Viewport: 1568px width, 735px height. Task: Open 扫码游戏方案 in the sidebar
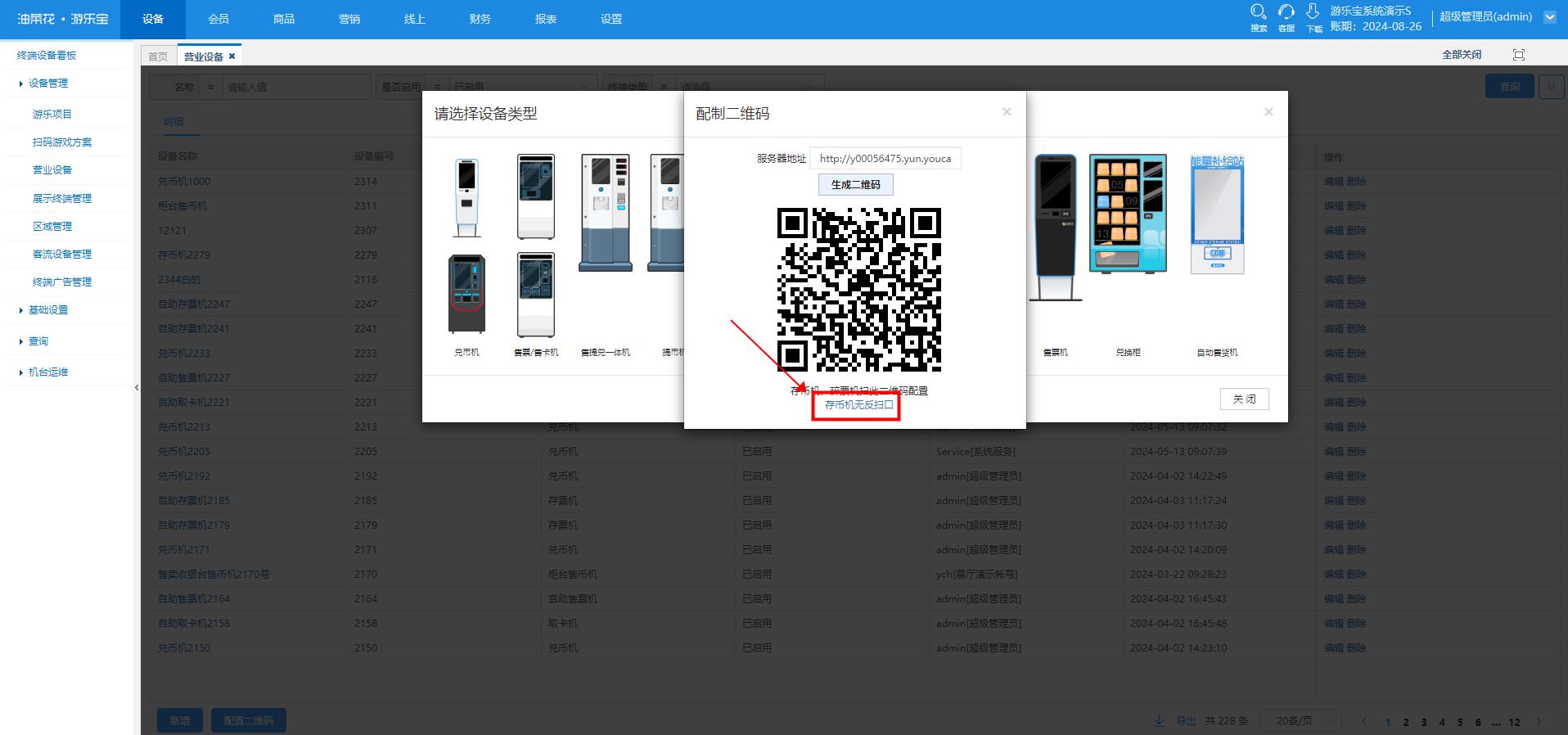[x=62, y=142]
